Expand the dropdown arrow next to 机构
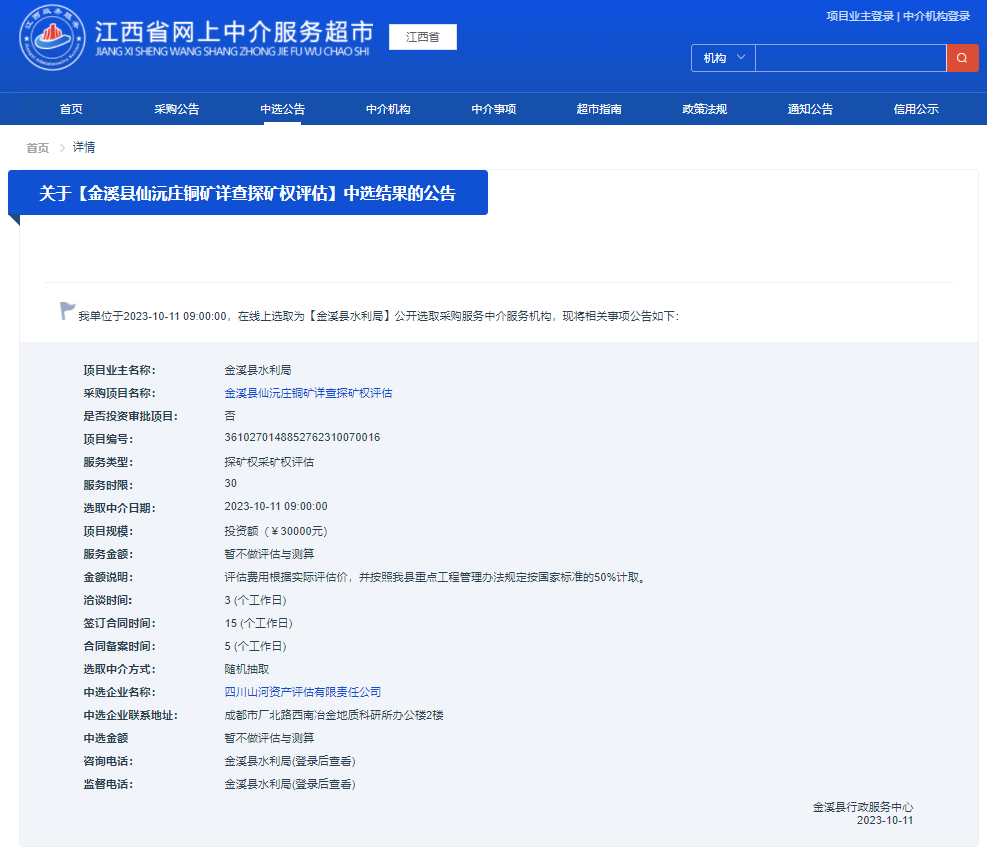The image size is (987, 854). [742, 58]
